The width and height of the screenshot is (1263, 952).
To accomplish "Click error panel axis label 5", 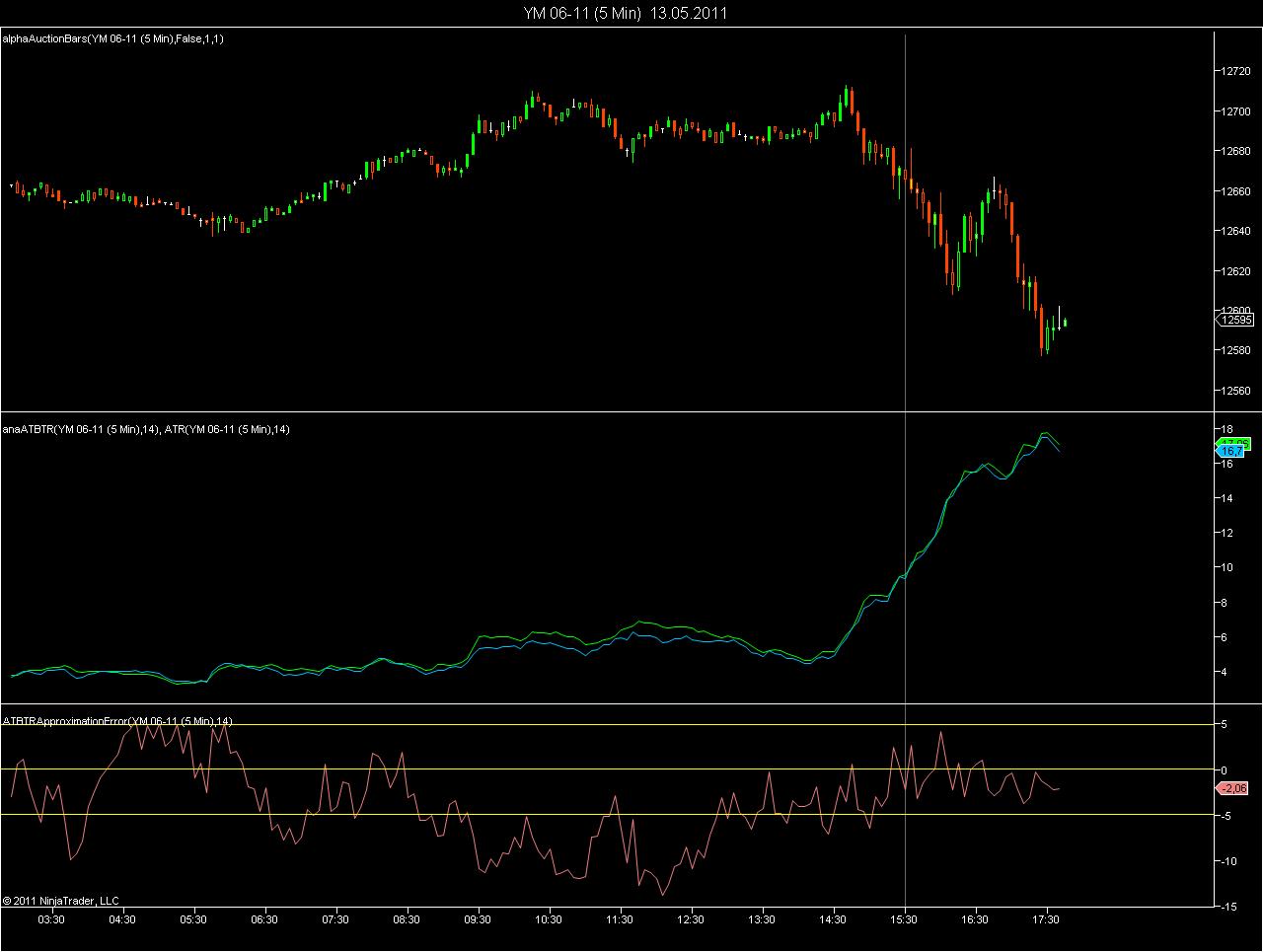I will (x=1225, y=725).
